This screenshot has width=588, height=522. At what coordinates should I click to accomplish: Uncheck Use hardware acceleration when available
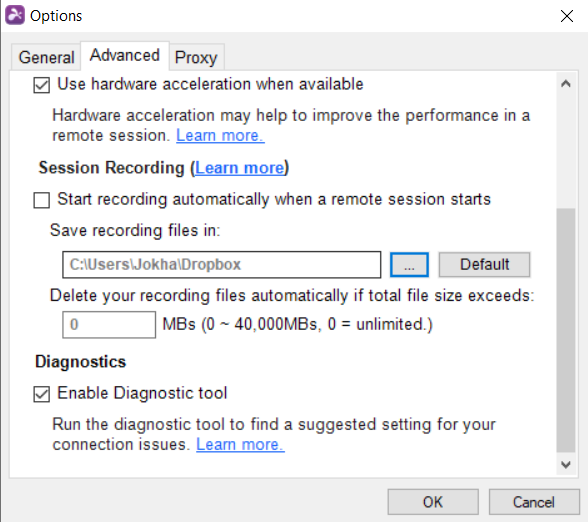click(x=41, y=85)
